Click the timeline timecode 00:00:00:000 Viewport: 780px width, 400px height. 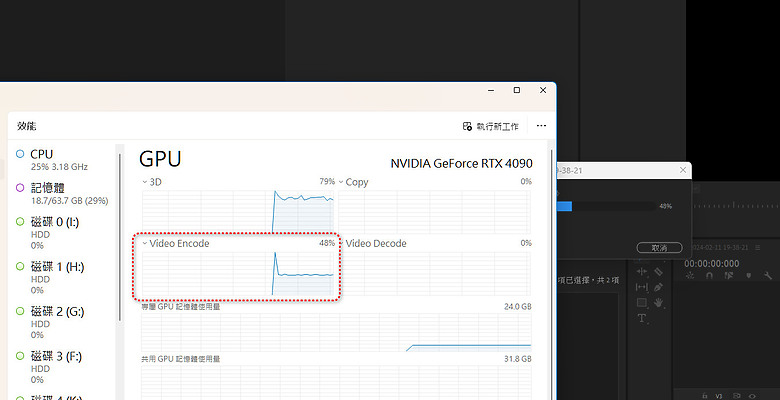pyautogui.click(x=712, y=264)
